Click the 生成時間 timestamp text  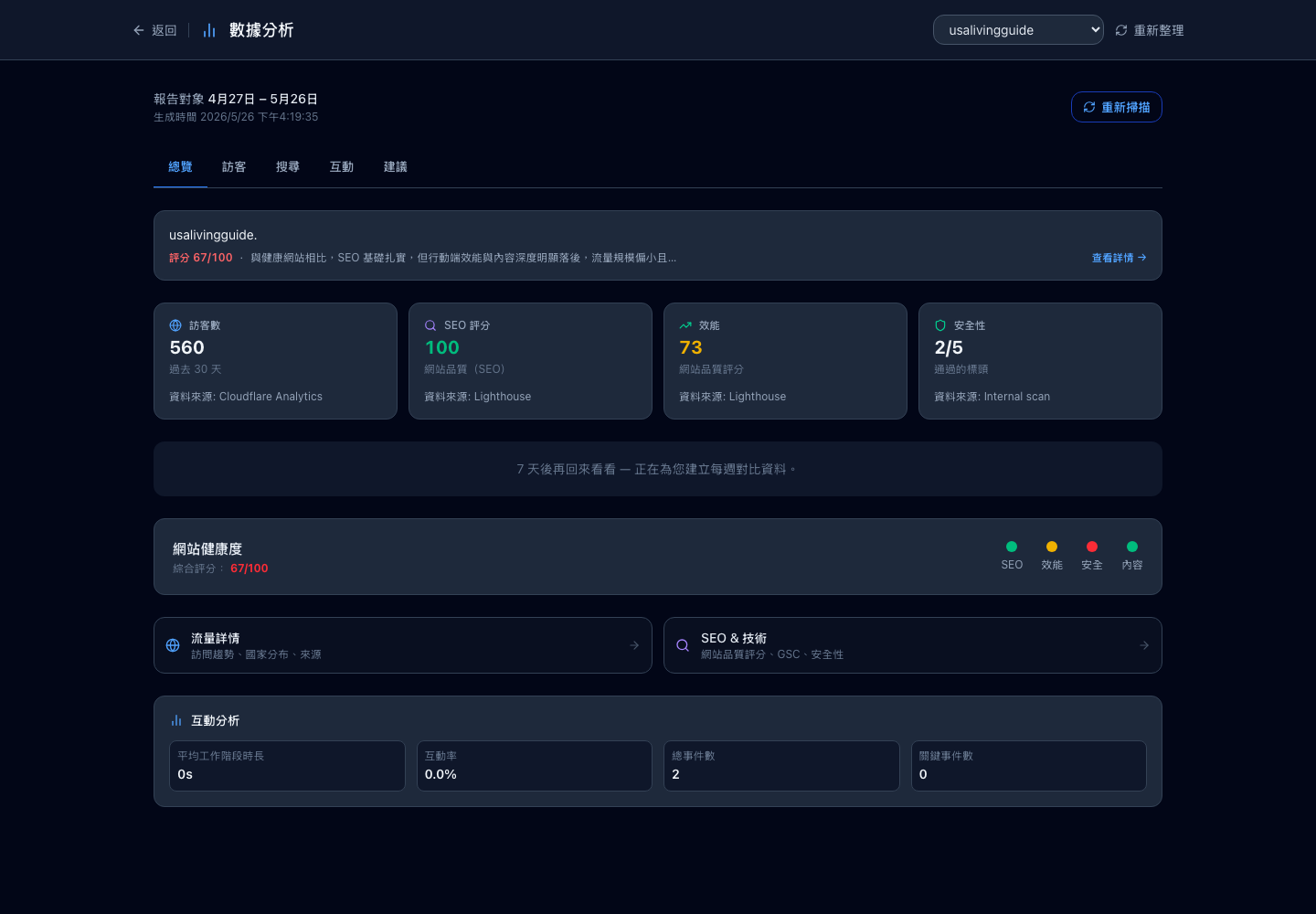(x=236, y=117)
